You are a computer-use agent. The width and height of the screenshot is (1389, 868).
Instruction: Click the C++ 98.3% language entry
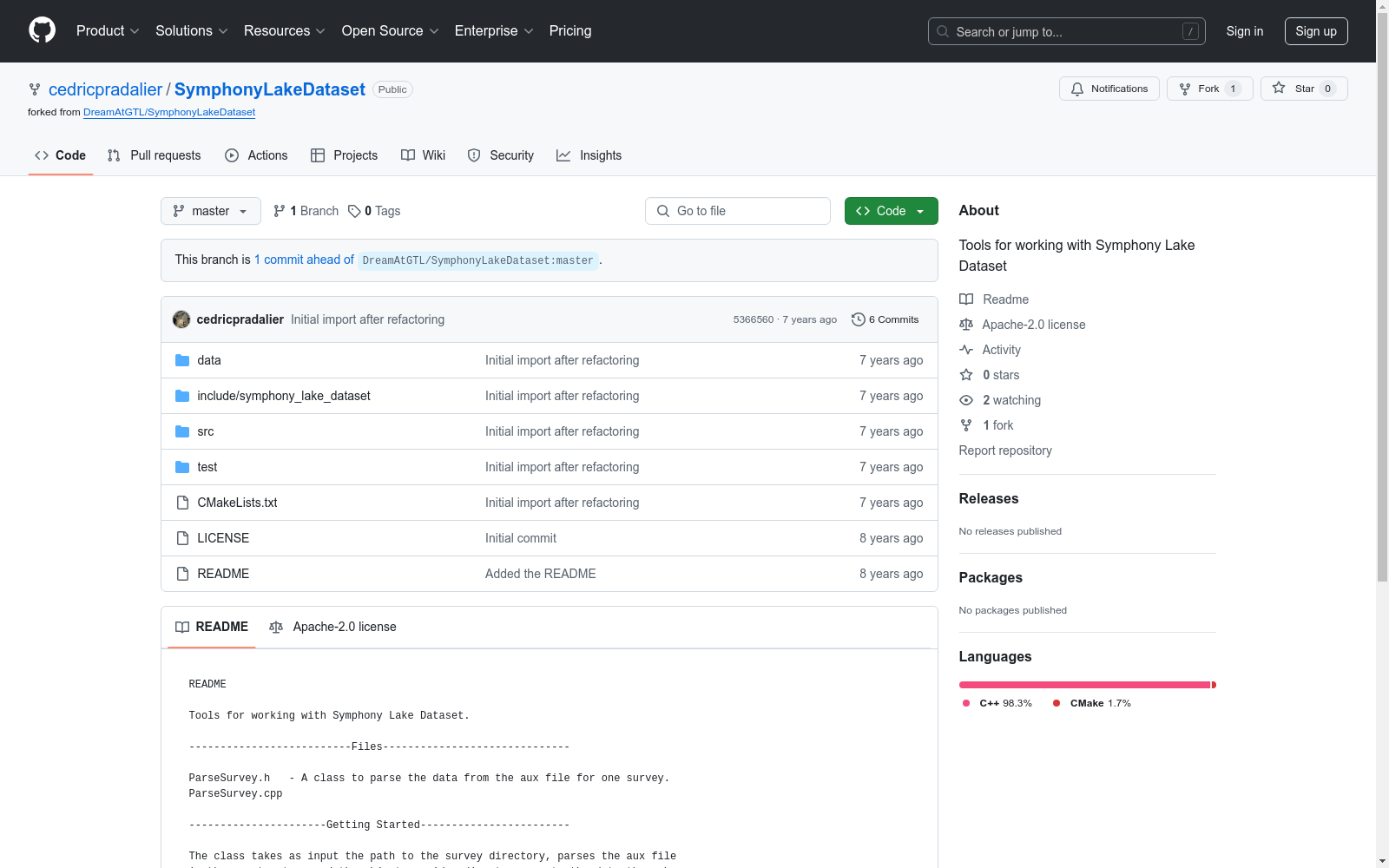[997, 703]
